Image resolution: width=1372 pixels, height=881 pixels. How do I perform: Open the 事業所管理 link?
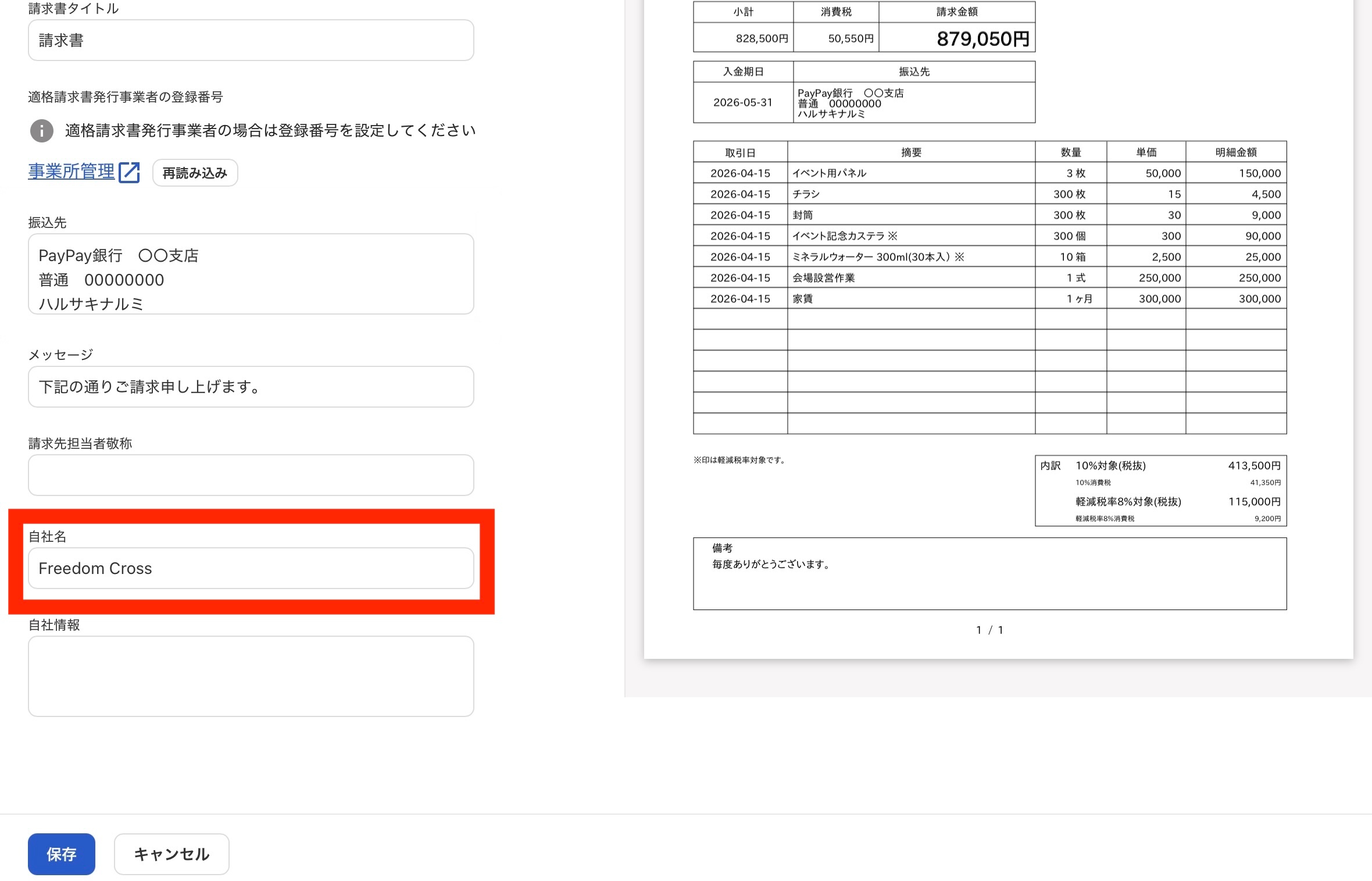point(71,172)
